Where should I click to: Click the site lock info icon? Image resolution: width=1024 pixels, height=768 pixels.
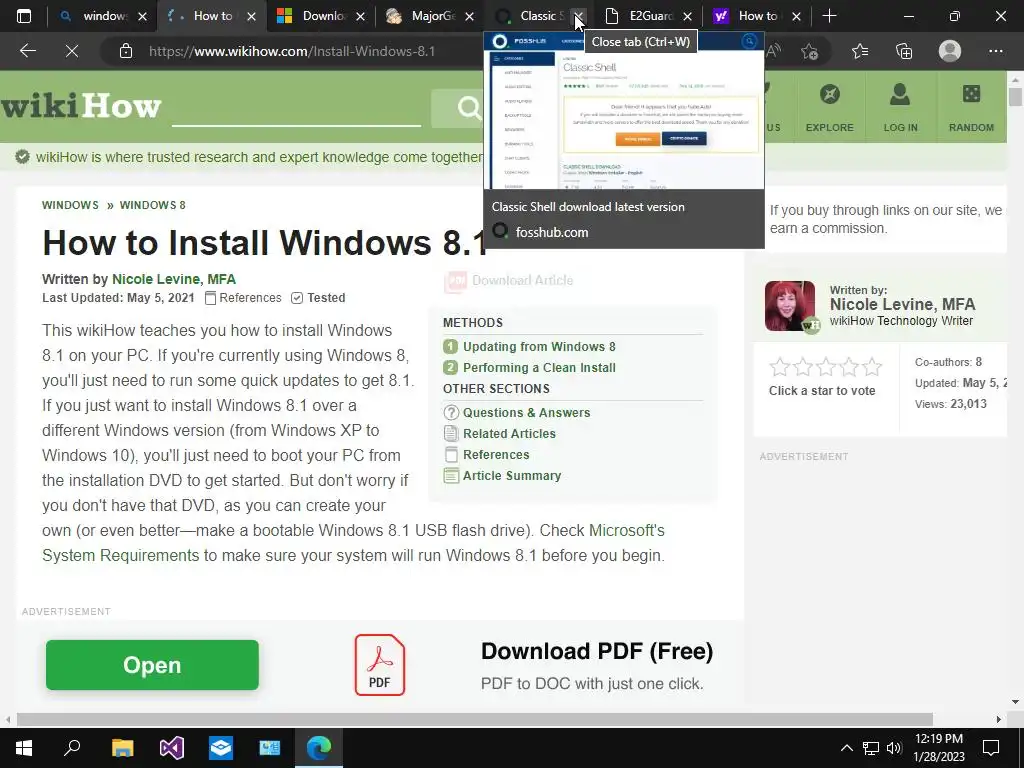click(x=126, y=51)
